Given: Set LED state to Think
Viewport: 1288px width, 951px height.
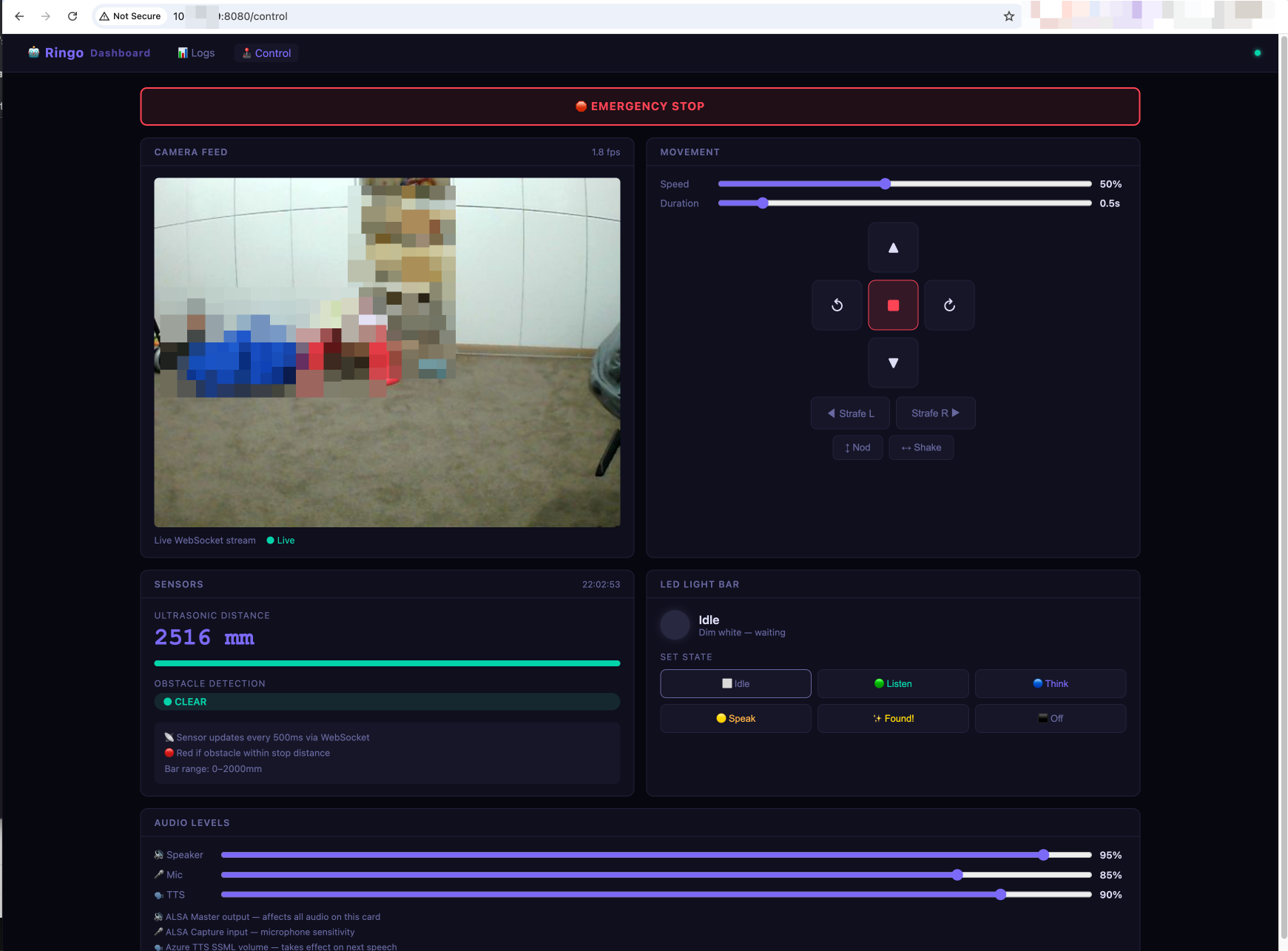Looking at the screenshot, I should (1051, 684).
